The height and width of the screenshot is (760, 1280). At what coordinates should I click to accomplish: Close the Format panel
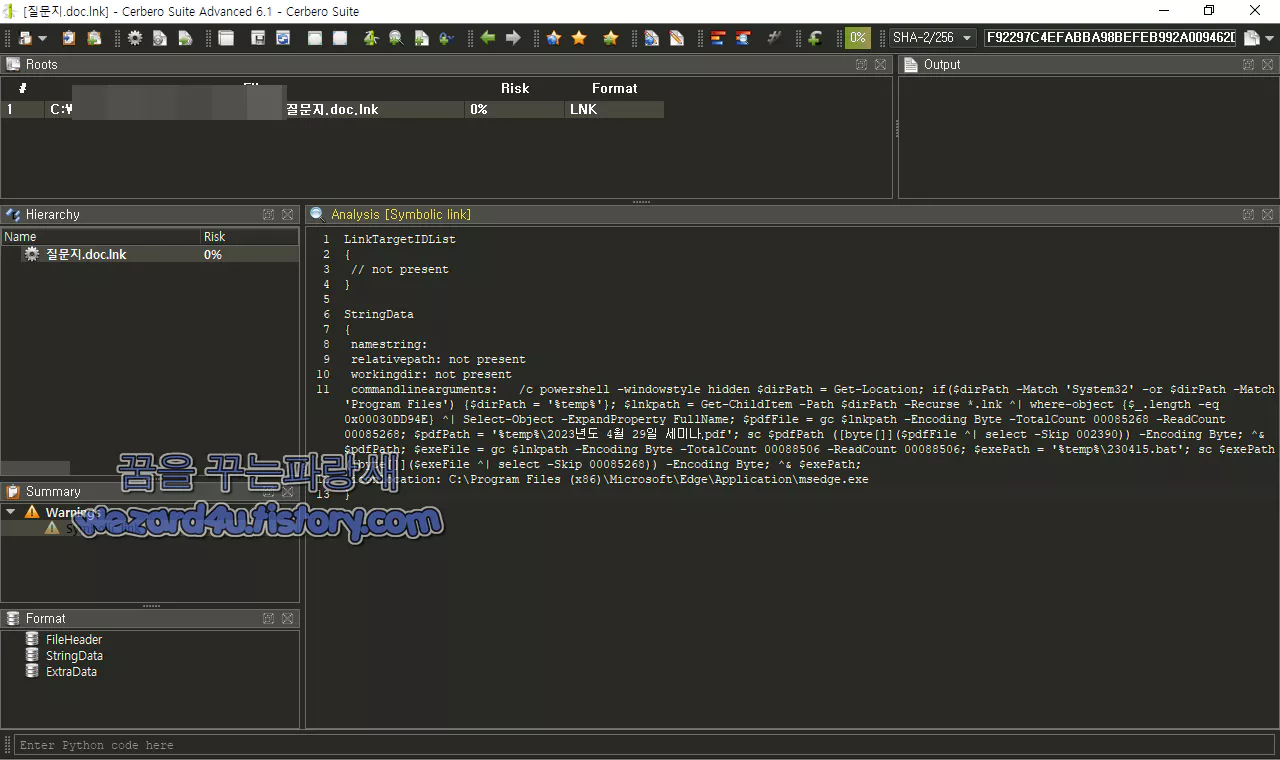pyautogui.click(x=287, y=618)
